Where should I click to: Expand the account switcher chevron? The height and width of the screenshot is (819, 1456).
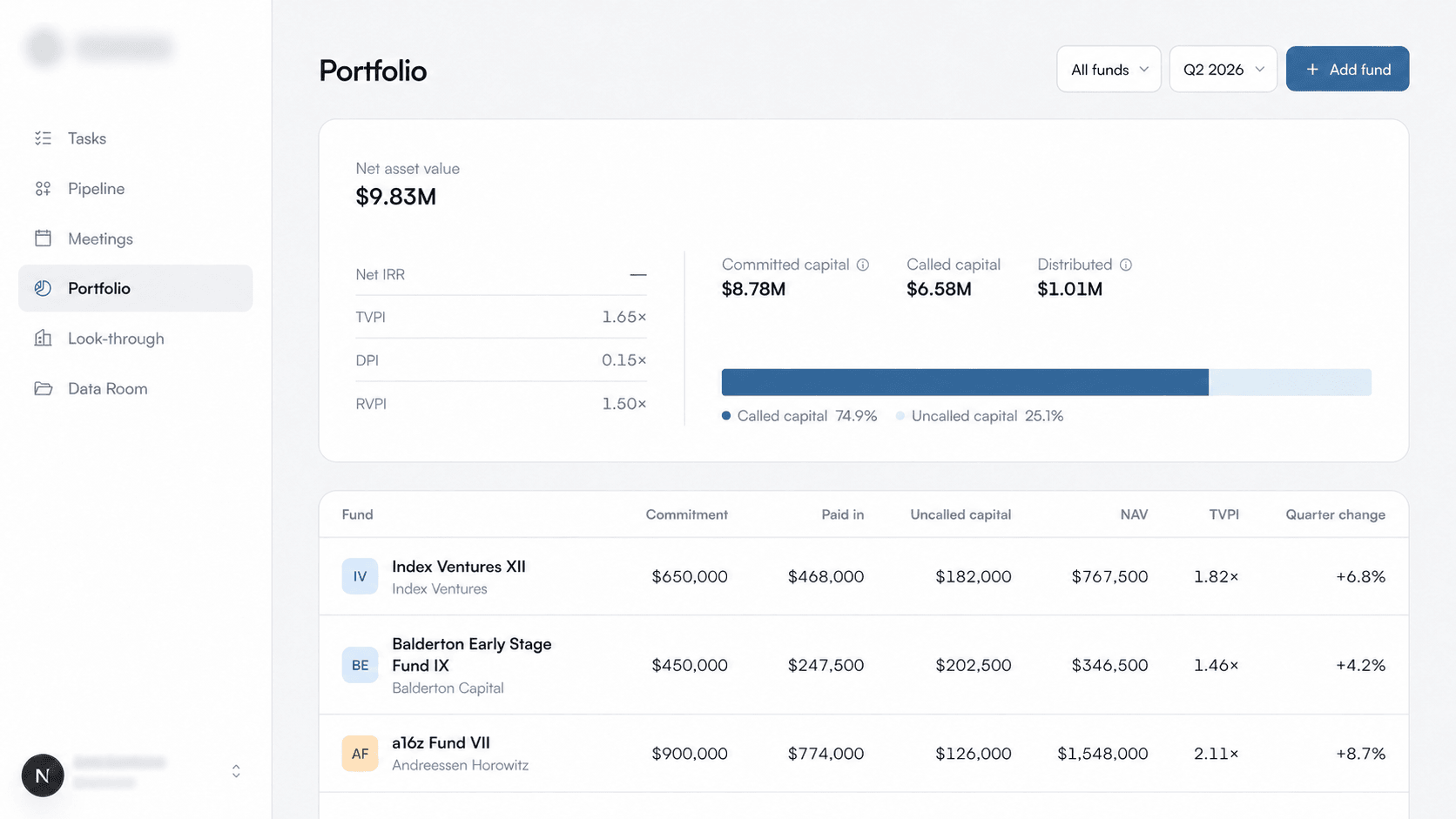(236, 772)
